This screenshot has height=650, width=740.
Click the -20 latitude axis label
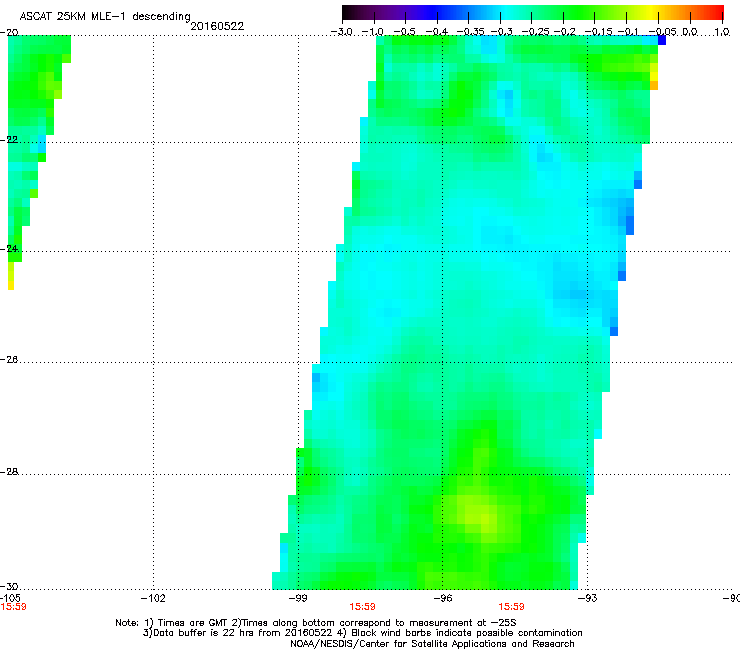(9, 32)
